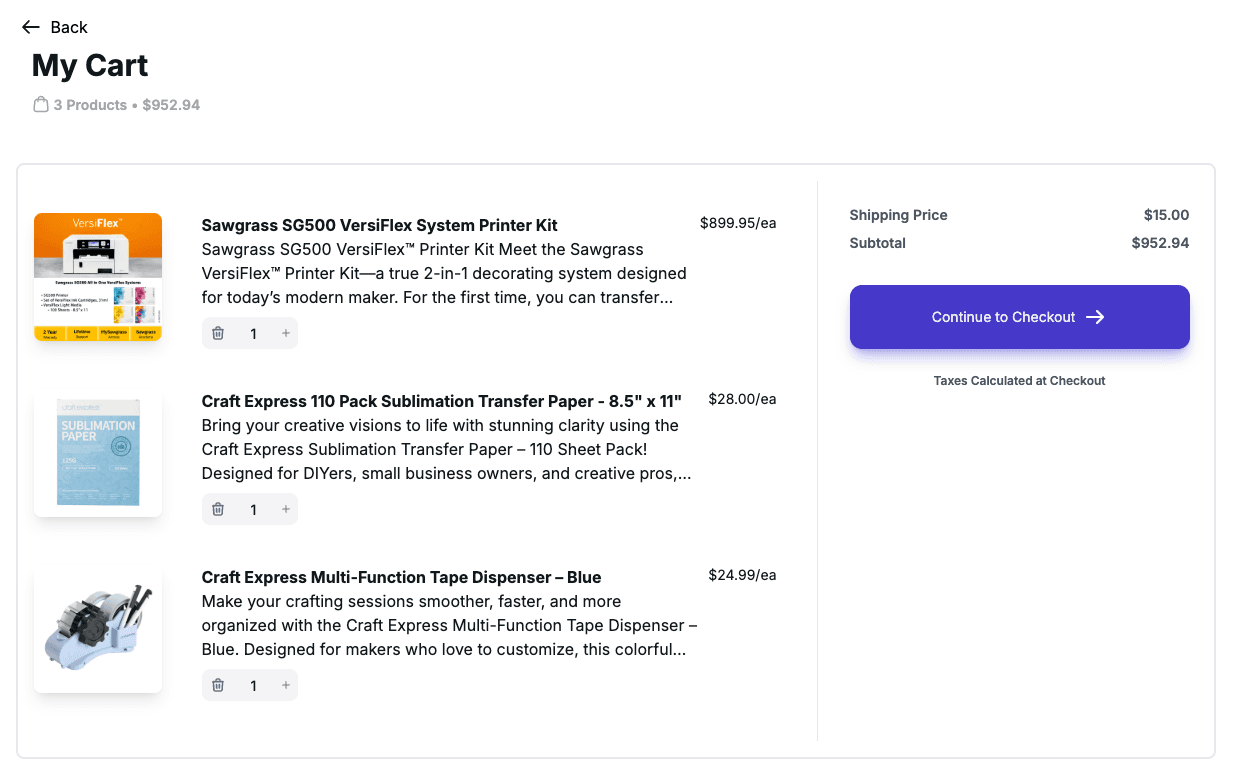Click the Subtotal label

pyautogui.click(x=878, y=243)
